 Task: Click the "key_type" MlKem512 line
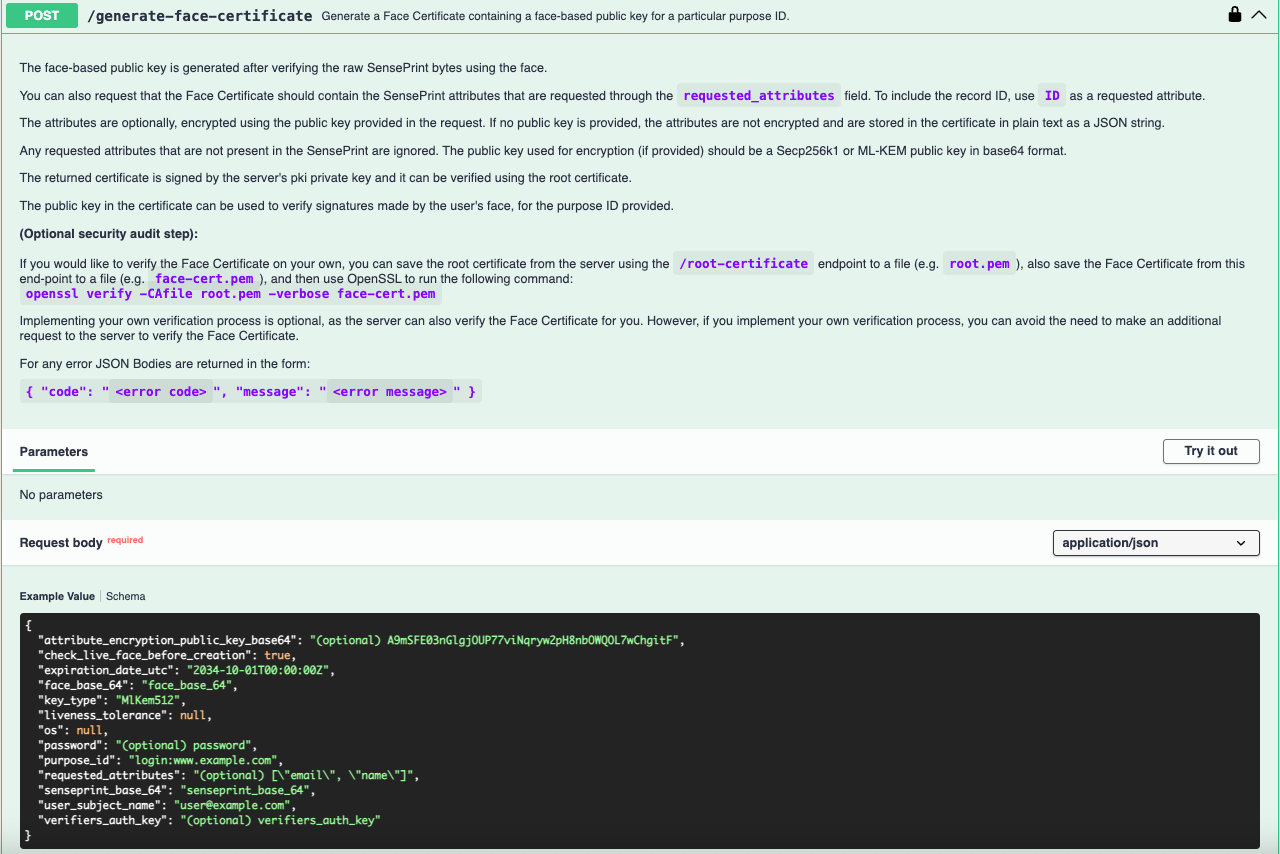tap(112, 700)
